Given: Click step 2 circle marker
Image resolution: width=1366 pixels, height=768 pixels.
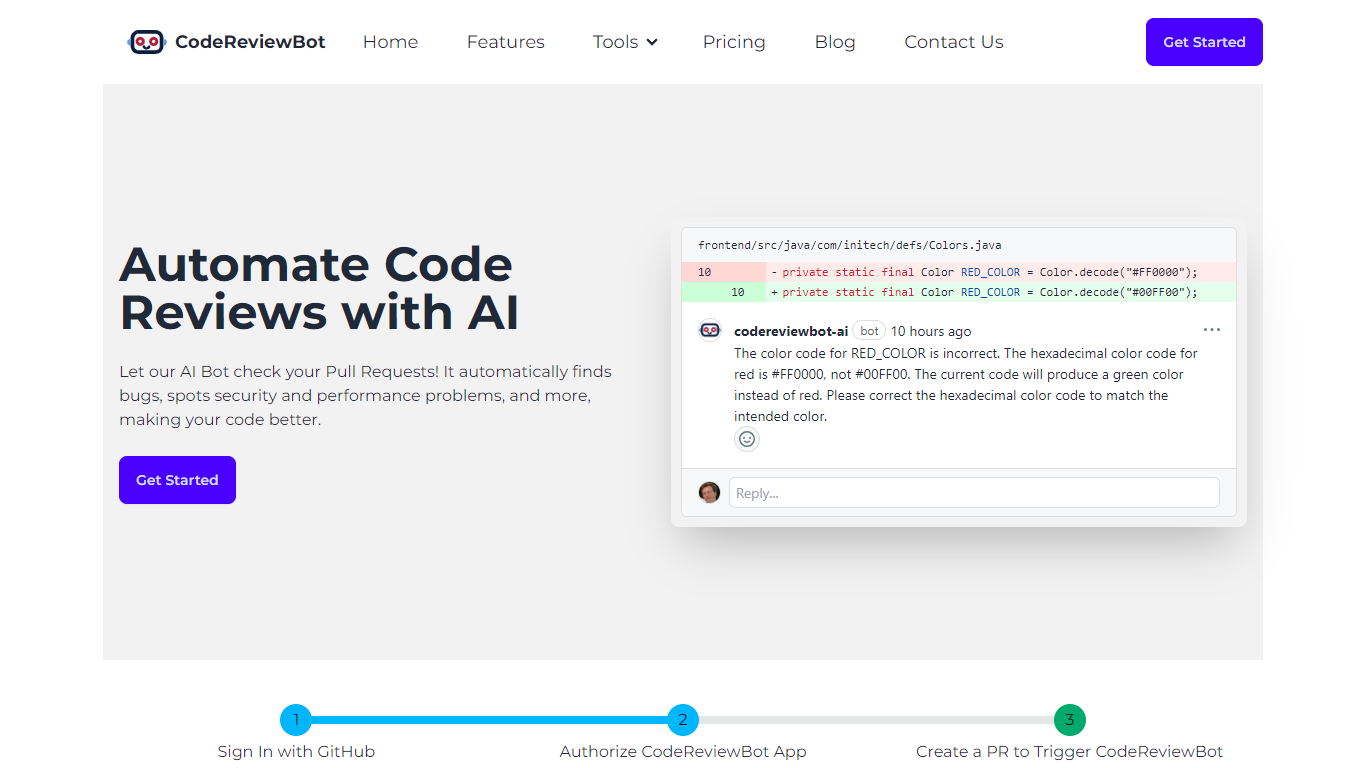Looking at the screenshot, I should tap(683, 720).
